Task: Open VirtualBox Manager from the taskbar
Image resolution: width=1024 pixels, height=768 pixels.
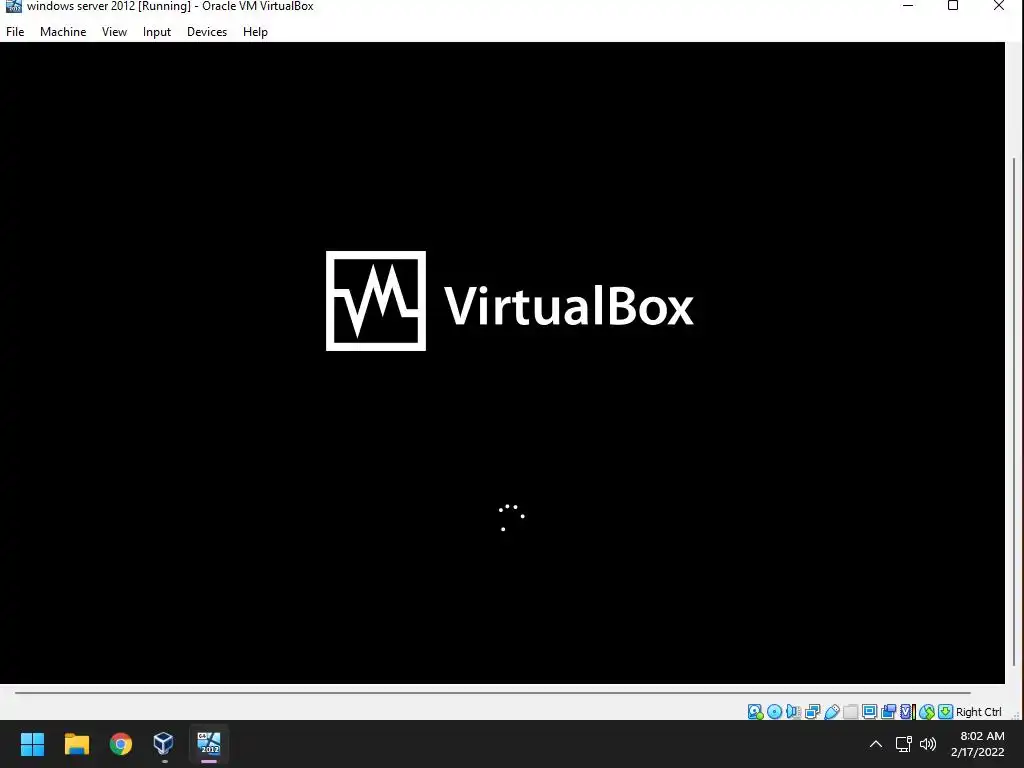Action: (x=164, y=744)
